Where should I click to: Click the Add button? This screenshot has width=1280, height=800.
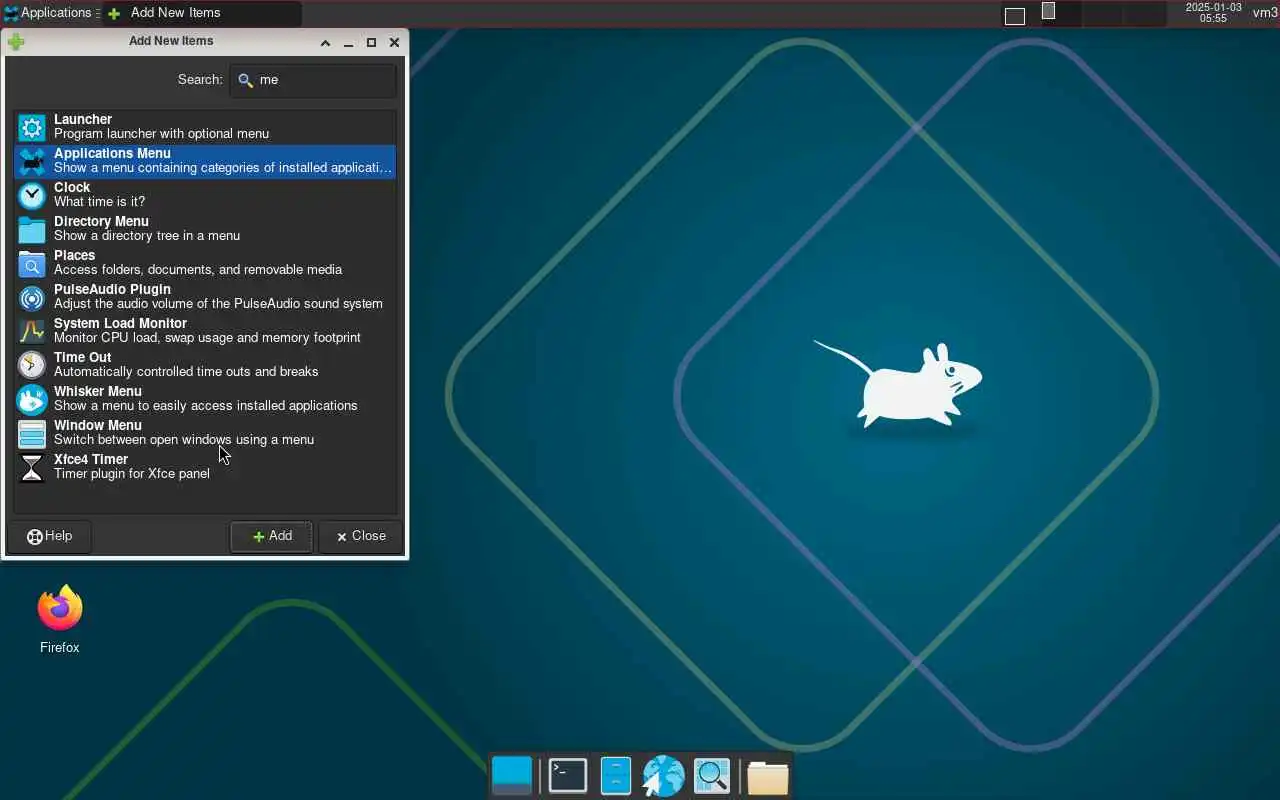tap(272, 536)
